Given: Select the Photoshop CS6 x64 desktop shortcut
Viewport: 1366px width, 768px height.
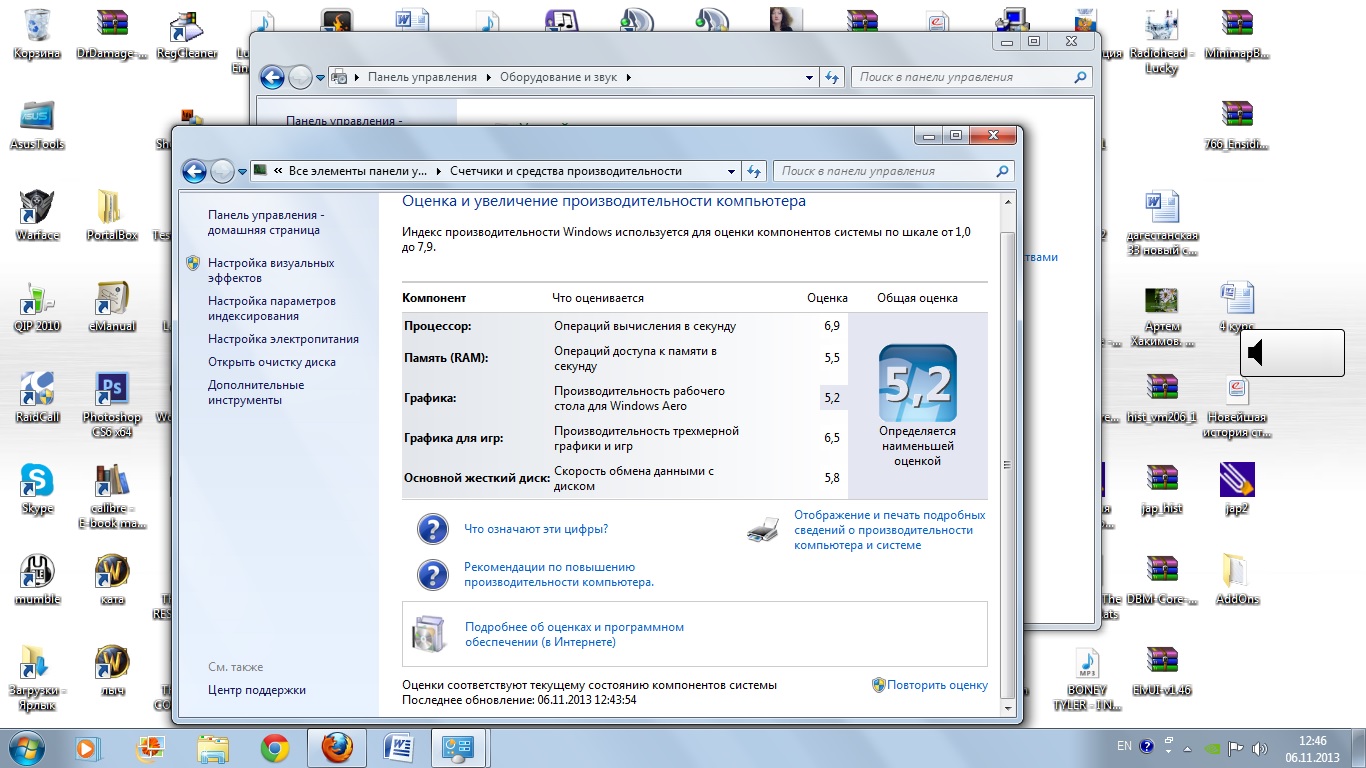Looking at the screenshot, I should pyautogui.click(x=112, y=404).
